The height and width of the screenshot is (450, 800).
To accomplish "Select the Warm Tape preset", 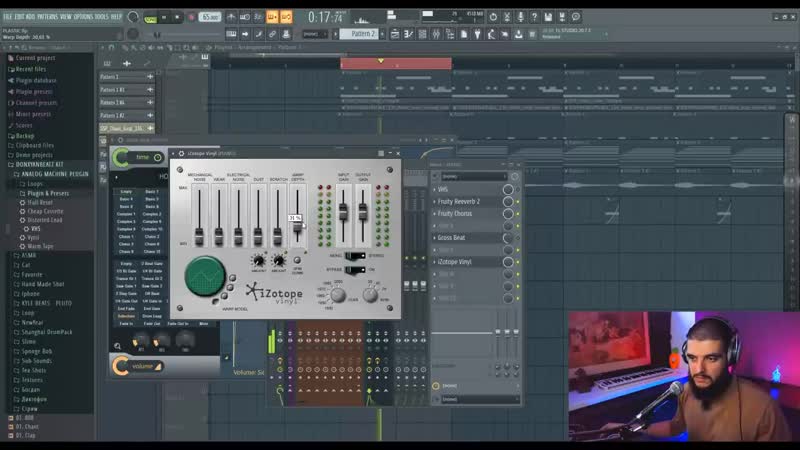I will pos(40,246).
